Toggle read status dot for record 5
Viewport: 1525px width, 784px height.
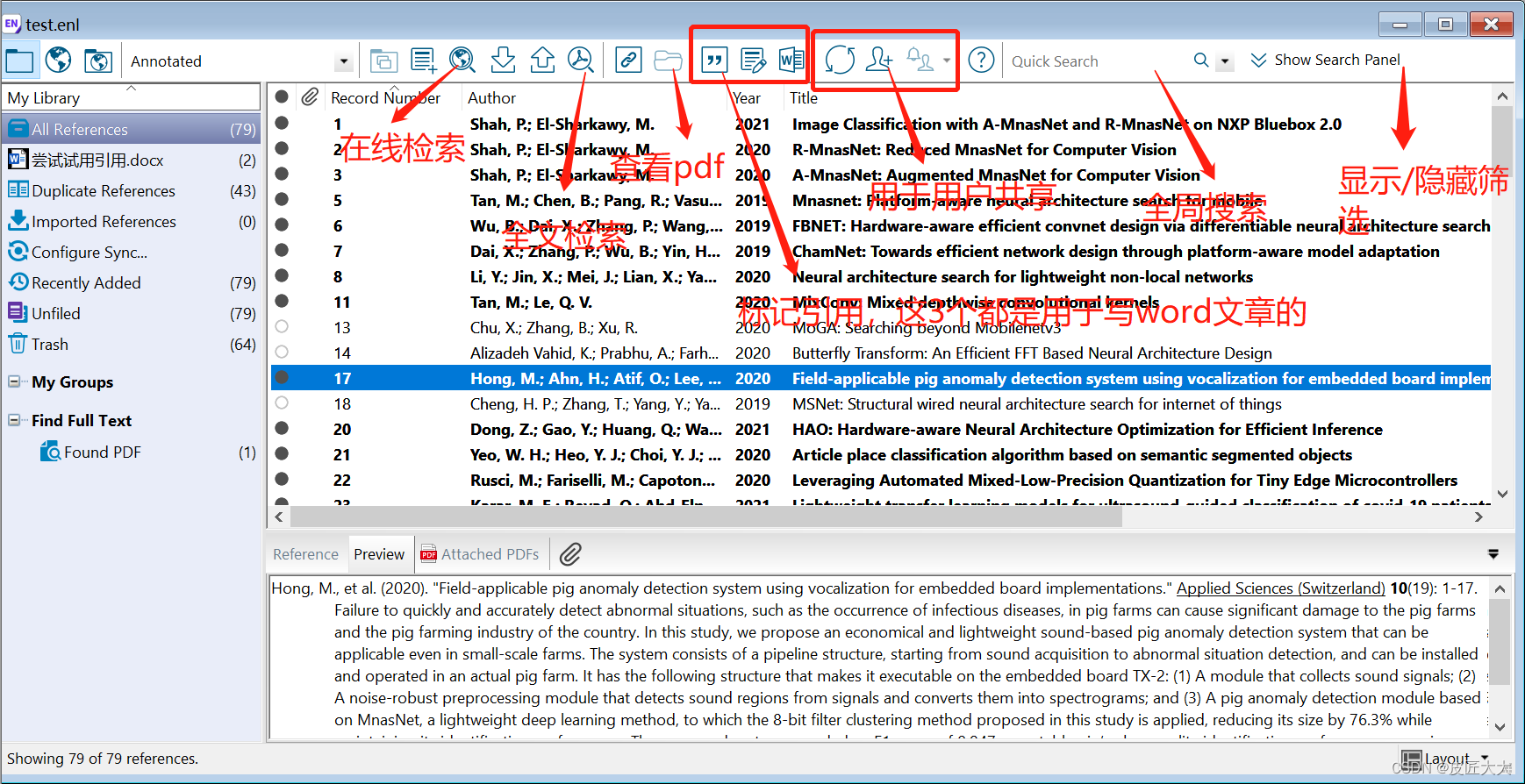click(x=282, y=199)
